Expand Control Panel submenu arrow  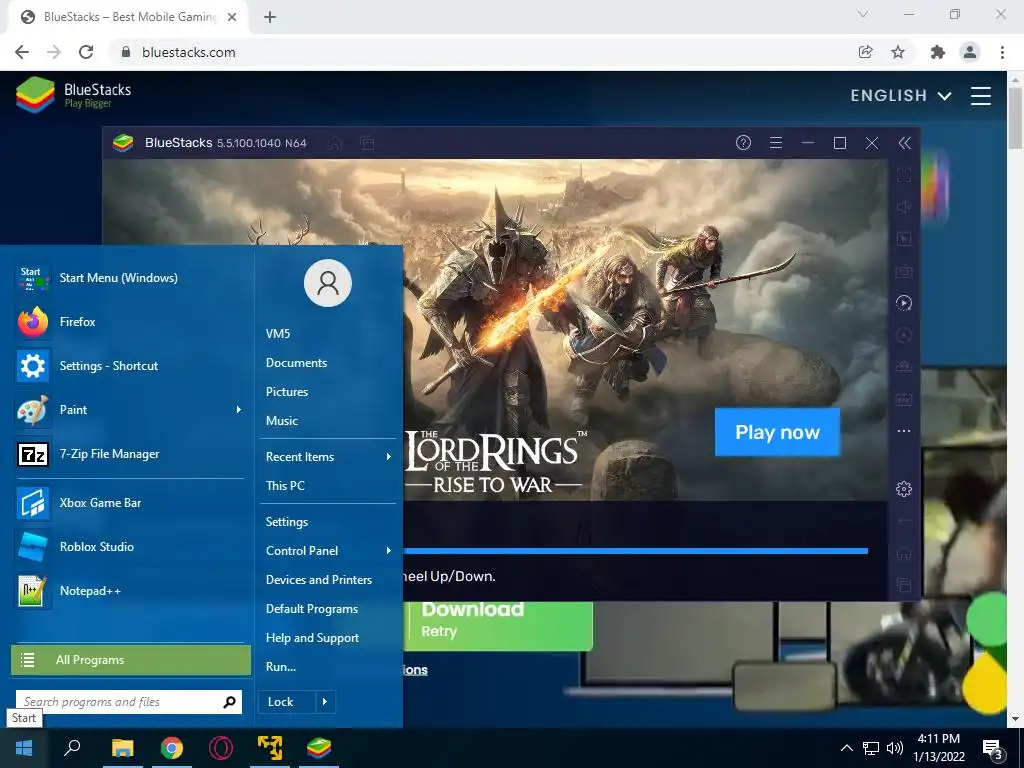(389, 551)
